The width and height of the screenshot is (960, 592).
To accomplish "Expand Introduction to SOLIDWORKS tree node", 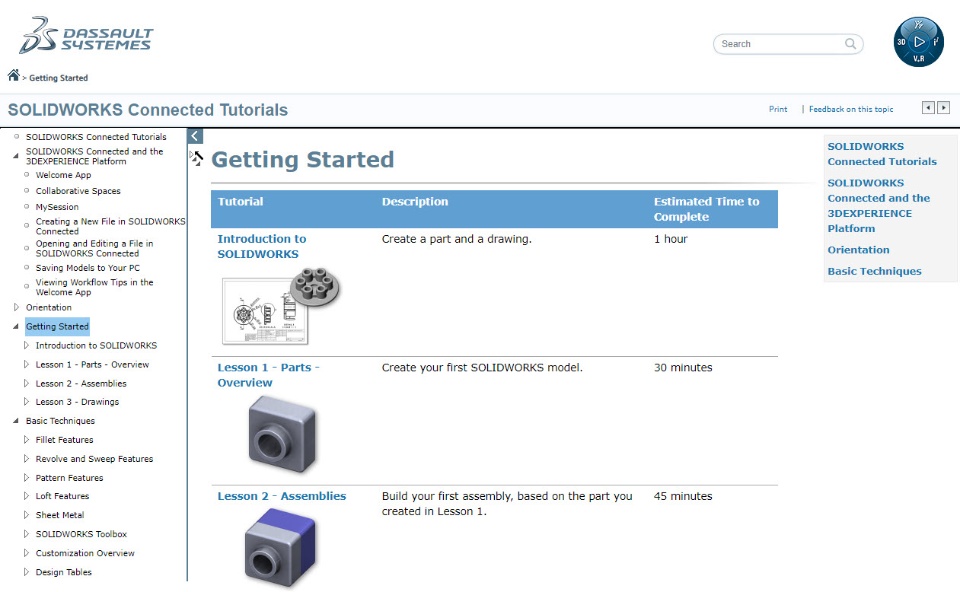I will (x=26, y=345).
